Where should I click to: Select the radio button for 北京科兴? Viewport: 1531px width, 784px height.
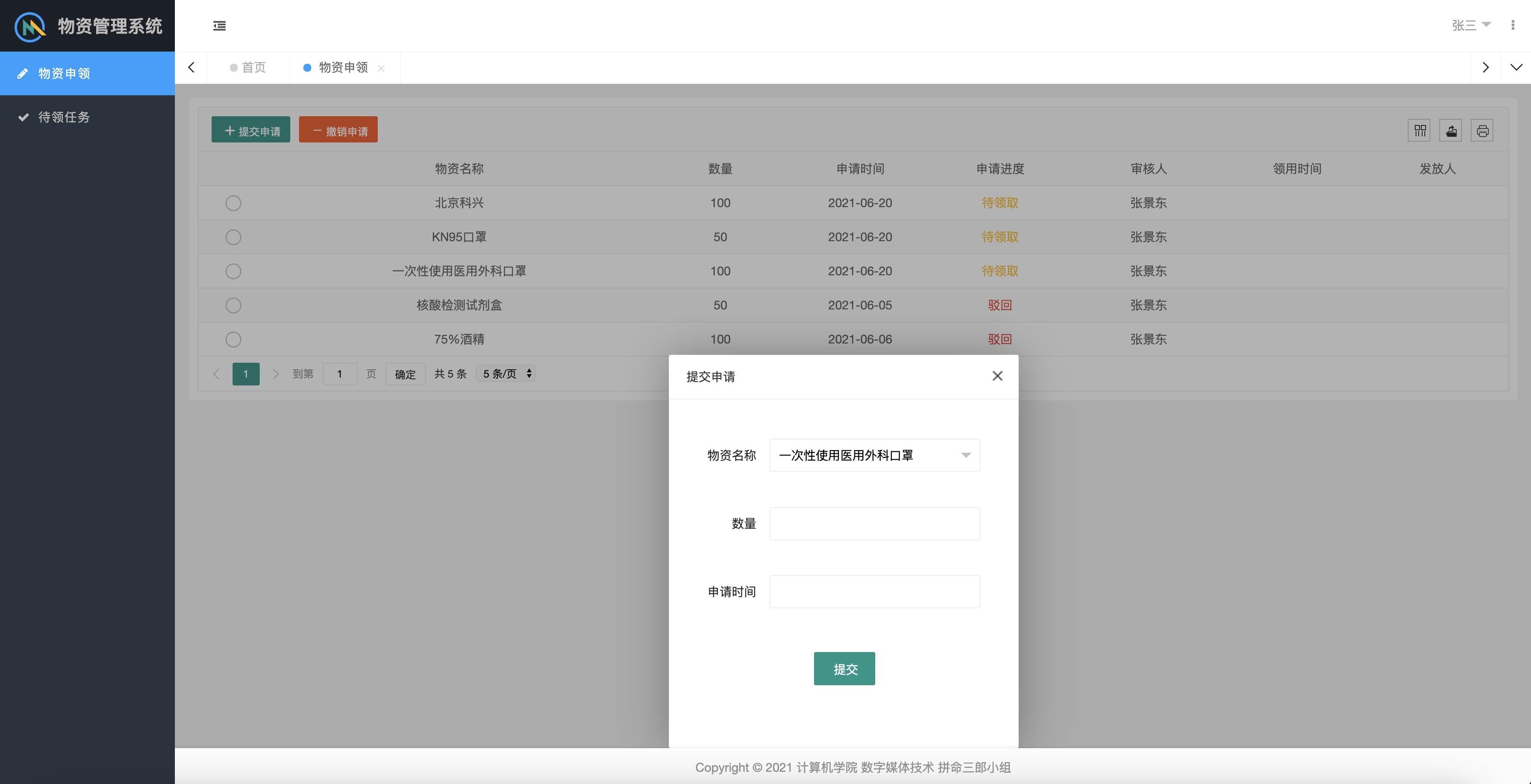233,203
